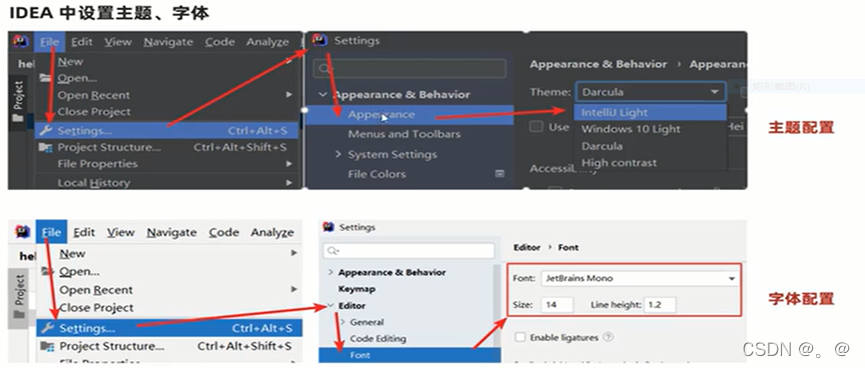
Task: Open the New submenu arrow in light menu
Action: click(x=294, y=253)
